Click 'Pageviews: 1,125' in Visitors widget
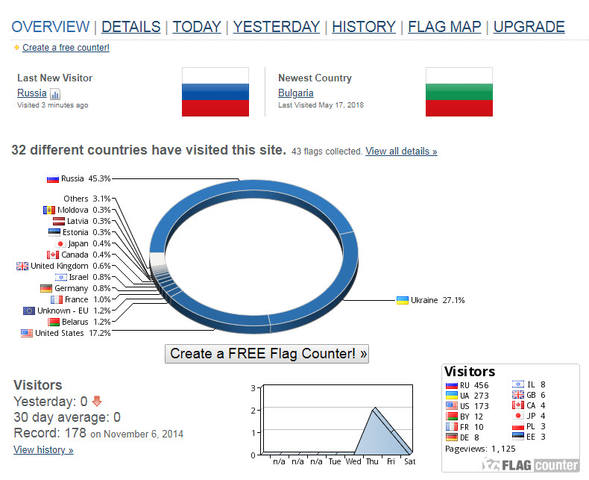The height and width of the screenshot is (480, 589). point(480,449)
